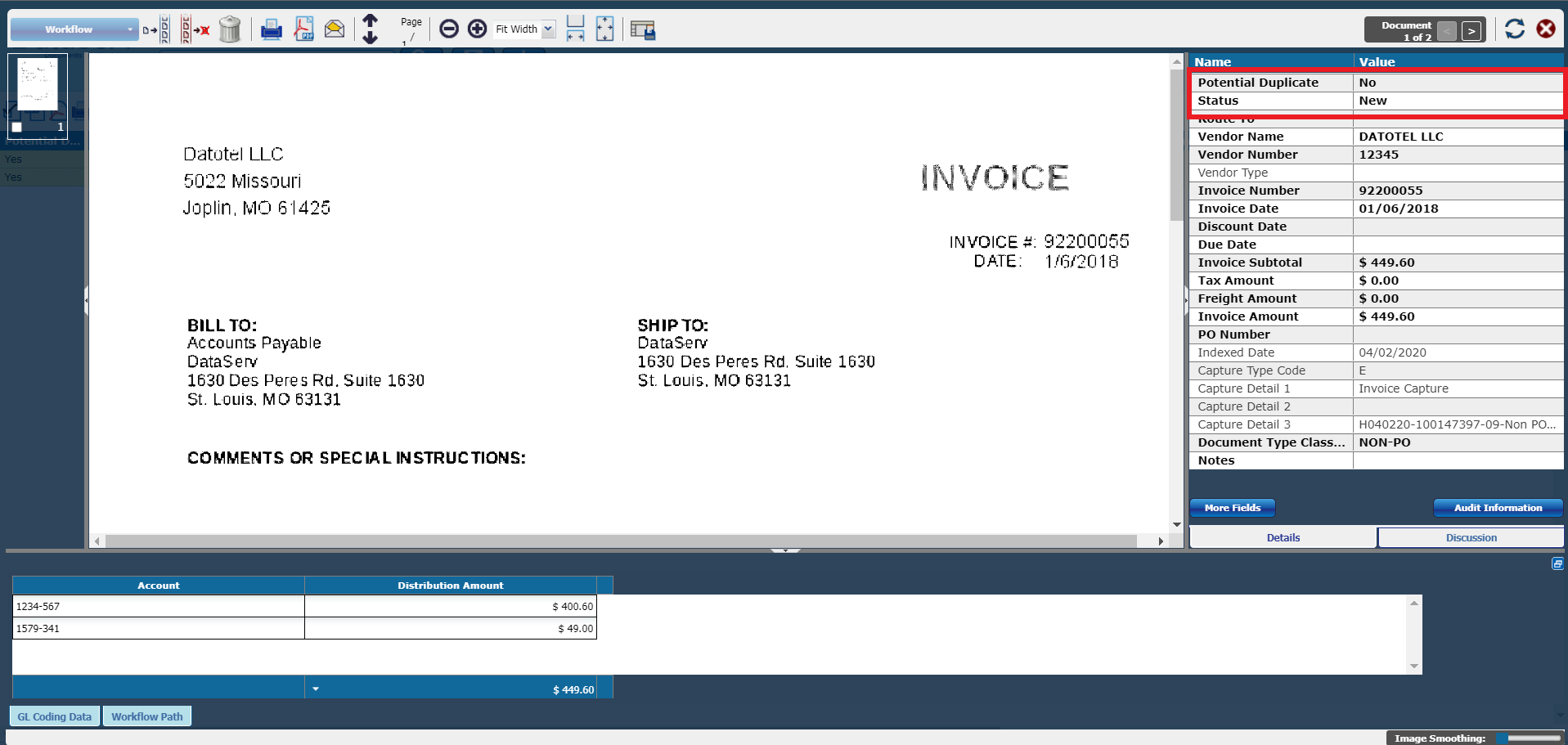Open the Workflow Path tab

tap(147, 716)
